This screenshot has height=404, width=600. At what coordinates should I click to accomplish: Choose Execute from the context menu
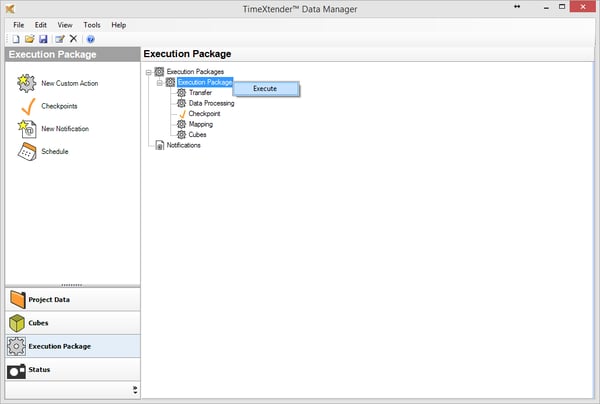(x=265, y=89)
